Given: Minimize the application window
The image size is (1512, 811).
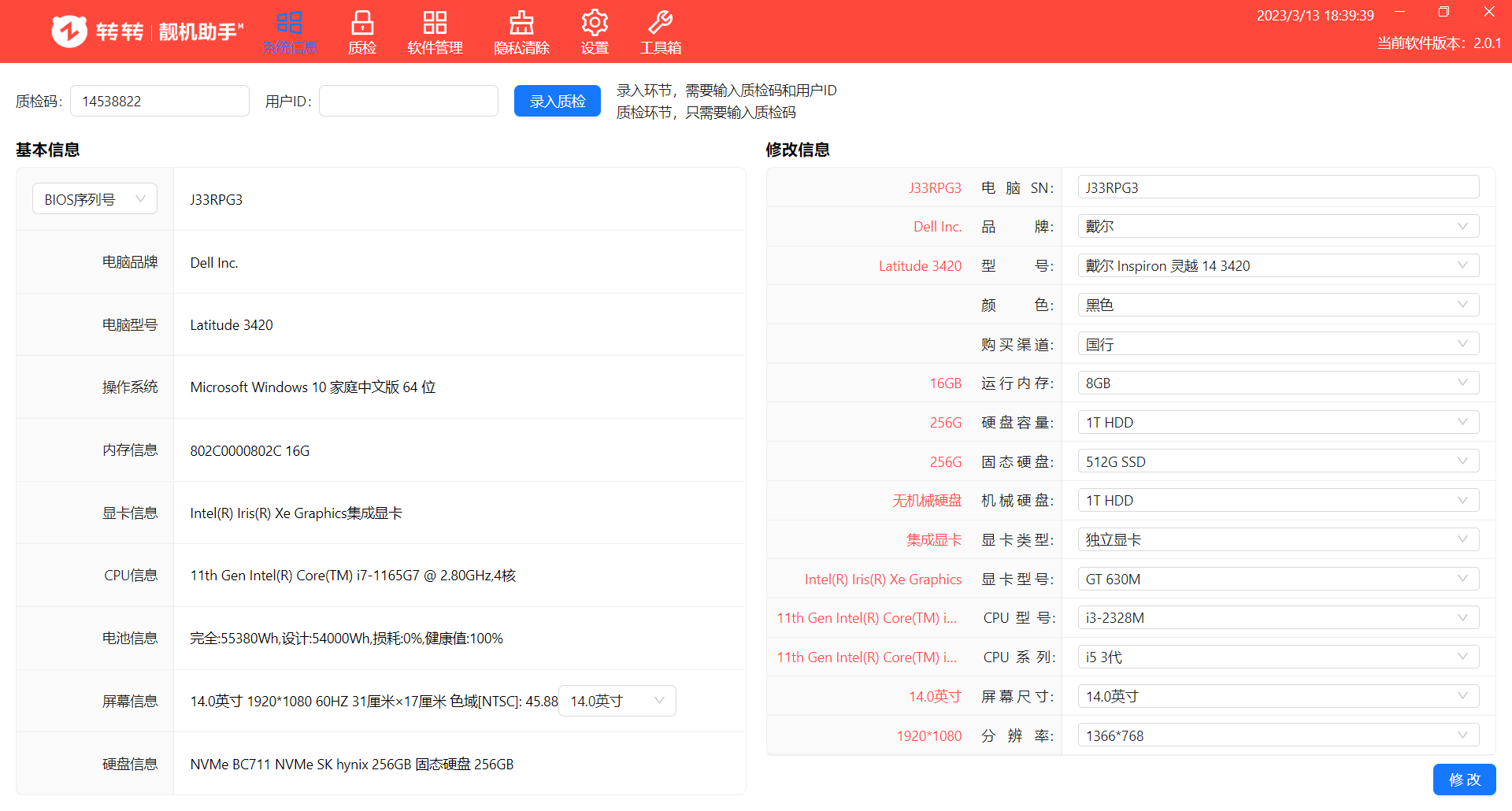Looking at the screenshot, I should (1400, 12).
